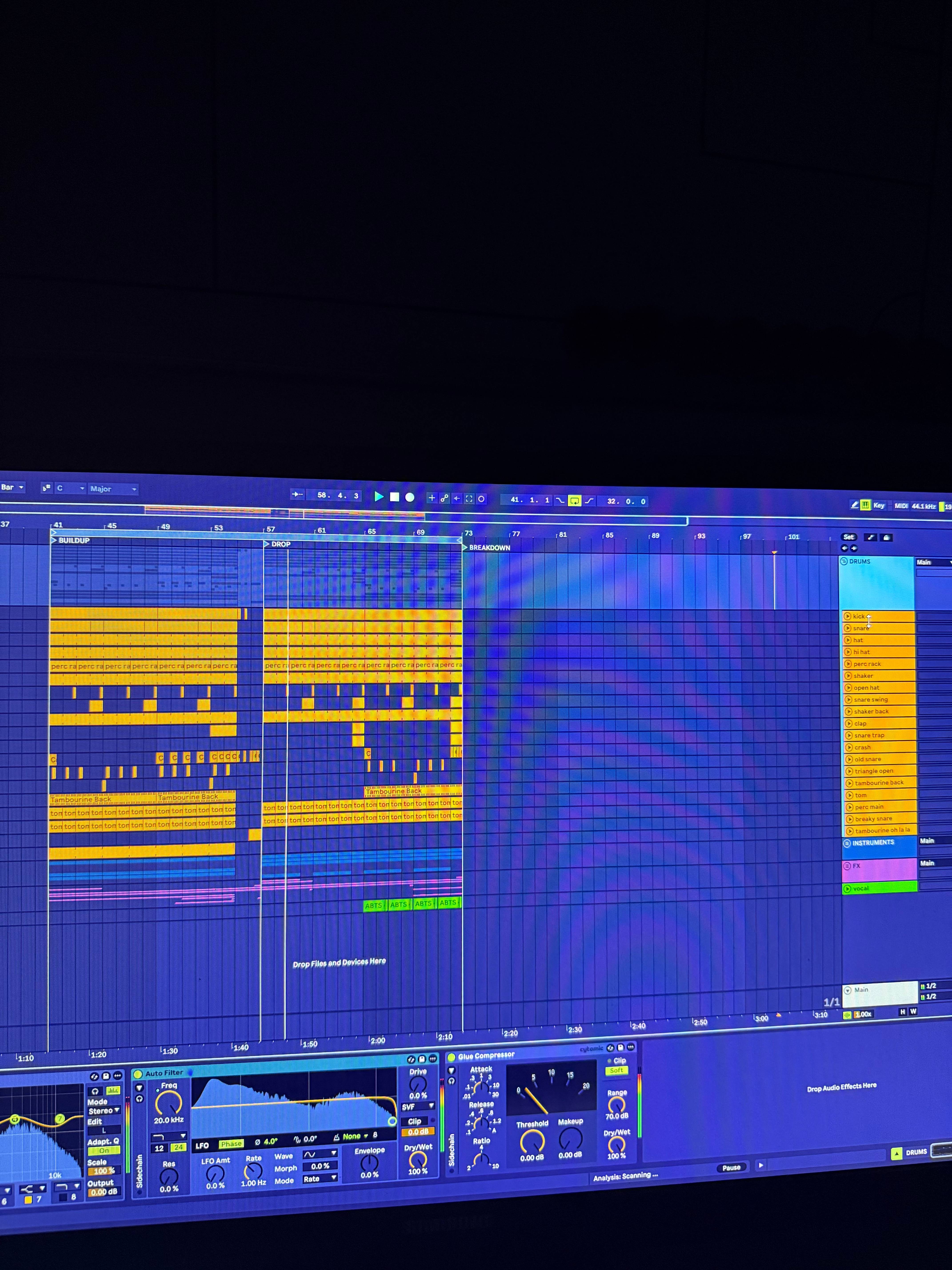Unfold the INSTRUMENTS group track
The height and width of the screenshot is (1270, 952).
(x=847, y=843)
